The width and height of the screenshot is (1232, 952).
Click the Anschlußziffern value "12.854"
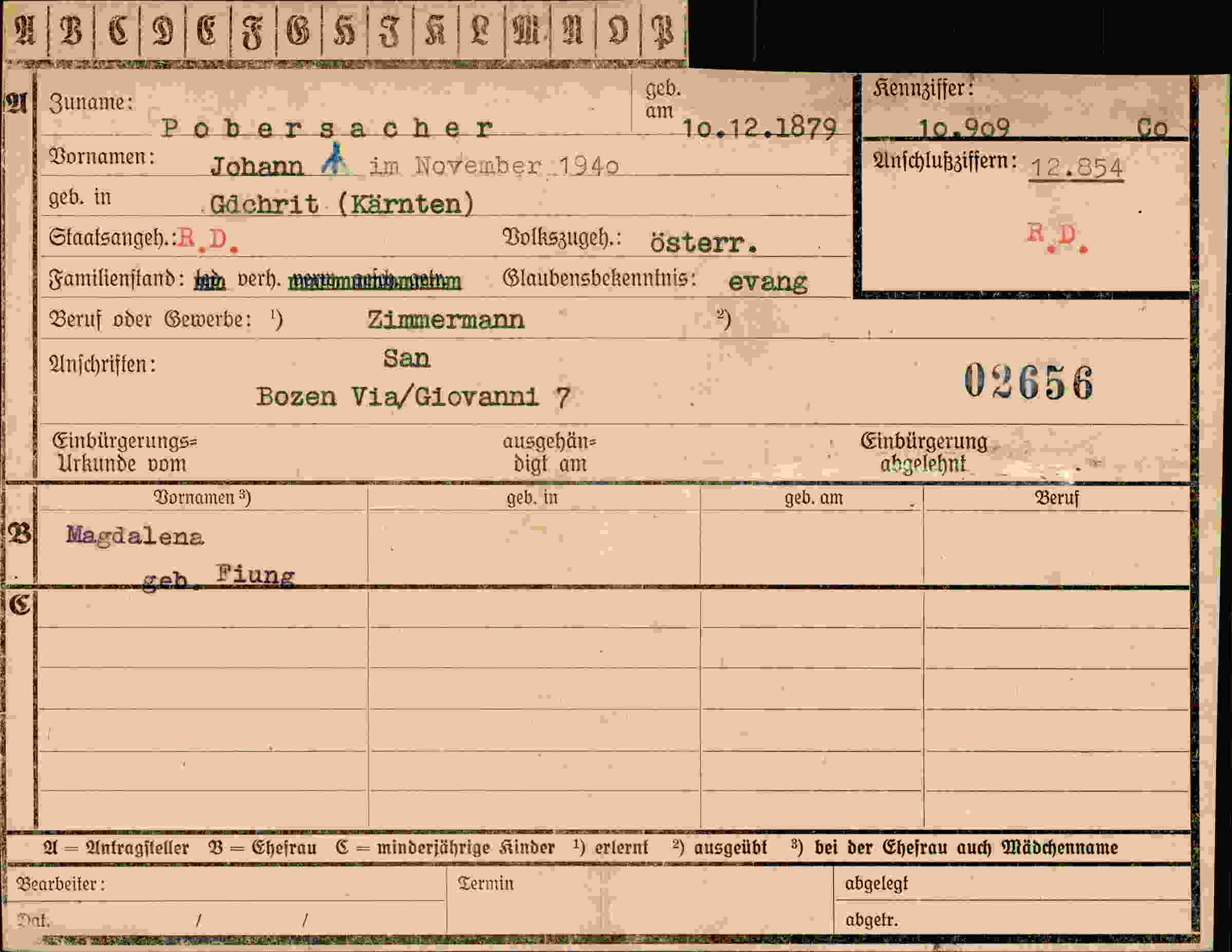coord(1076,168)
